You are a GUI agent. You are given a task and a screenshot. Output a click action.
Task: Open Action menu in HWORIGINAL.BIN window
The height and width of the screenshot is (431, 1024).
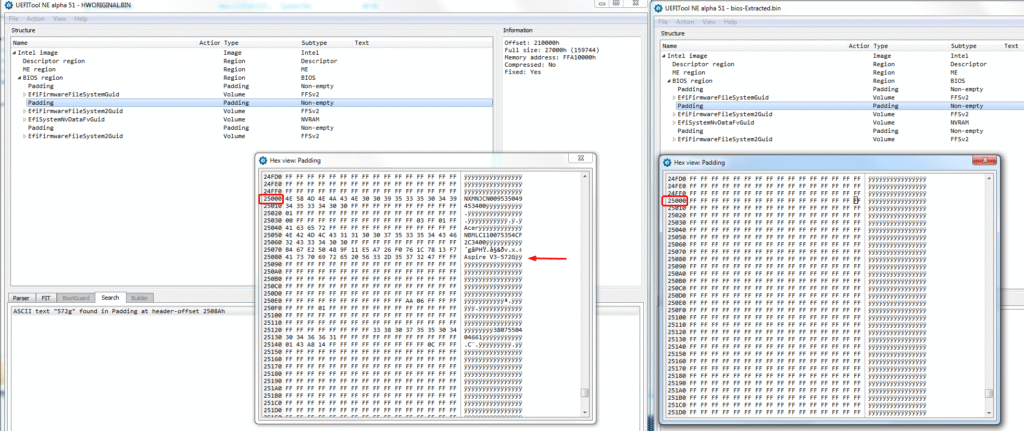(36, 19)
